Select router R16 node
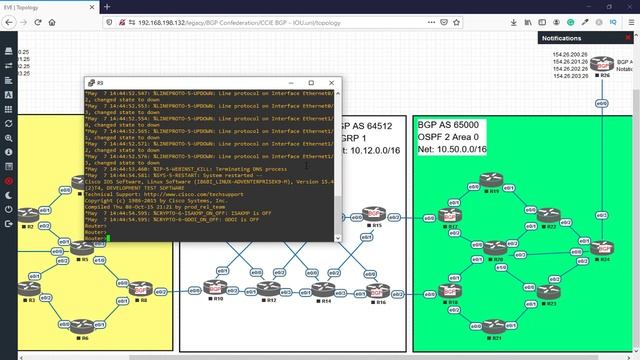 point(378,291)
